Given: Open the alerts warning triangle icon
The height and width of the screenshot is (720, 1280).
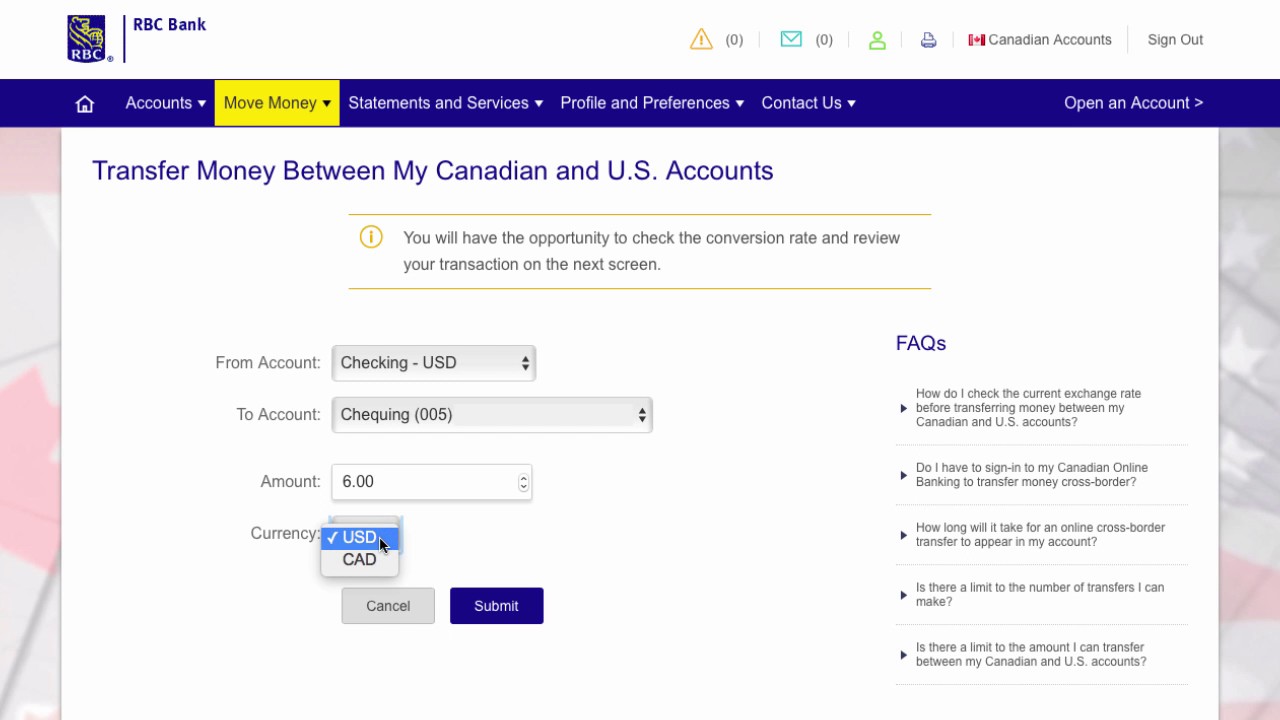Looking at the screenshot, I should pos(701,40).
